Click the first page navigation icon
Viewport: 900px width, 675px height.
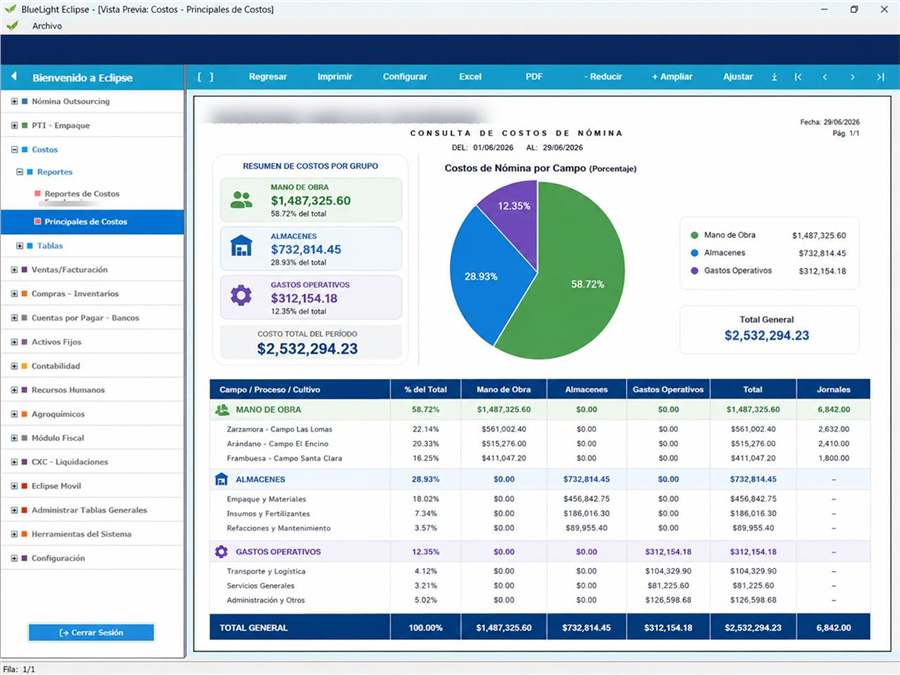tap(798, 77)
